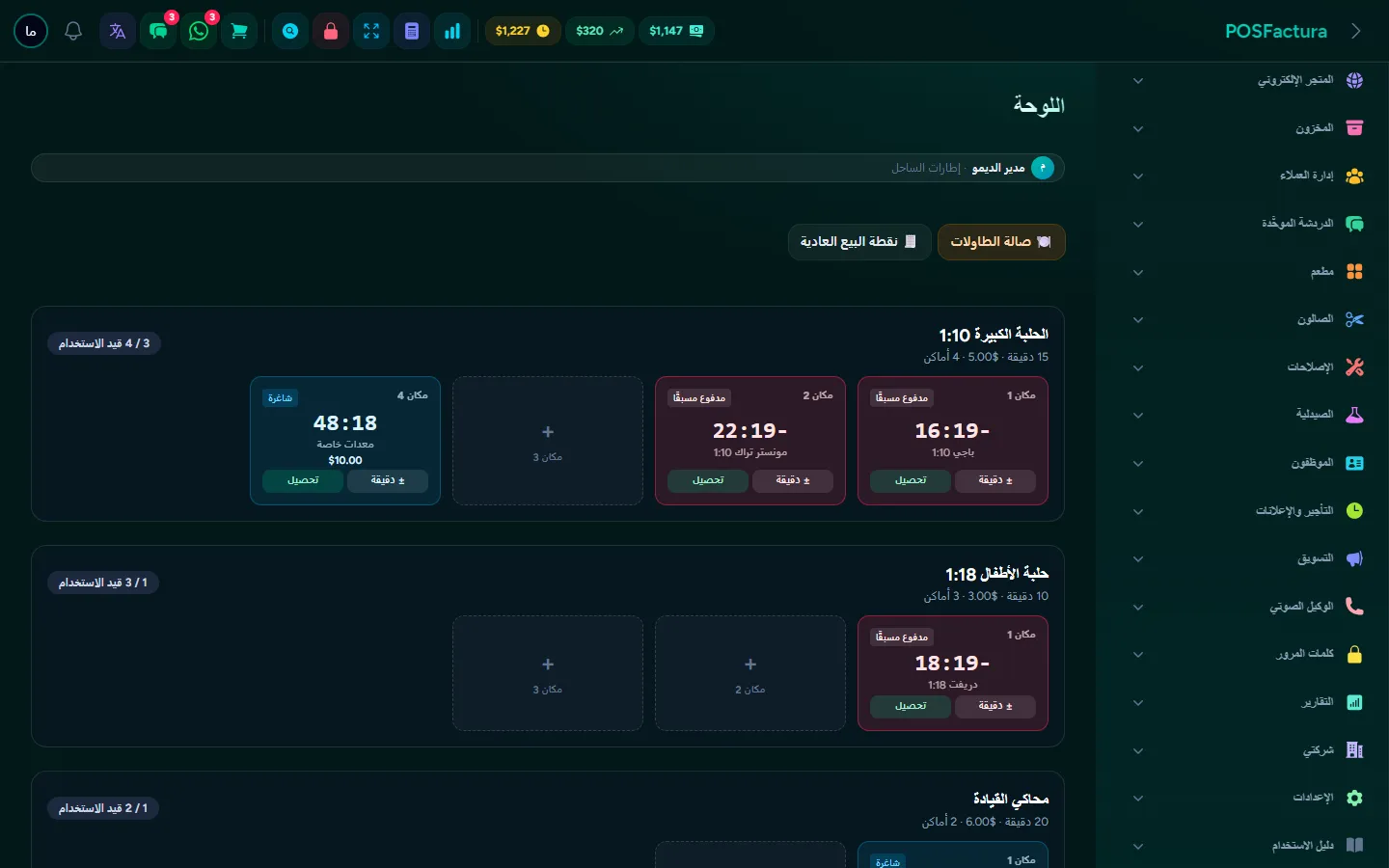The image size is (1389, 868).
Task: Open the دليل الاستخدام book icon
Action: pyautogui.click(x=1354, y=846)
